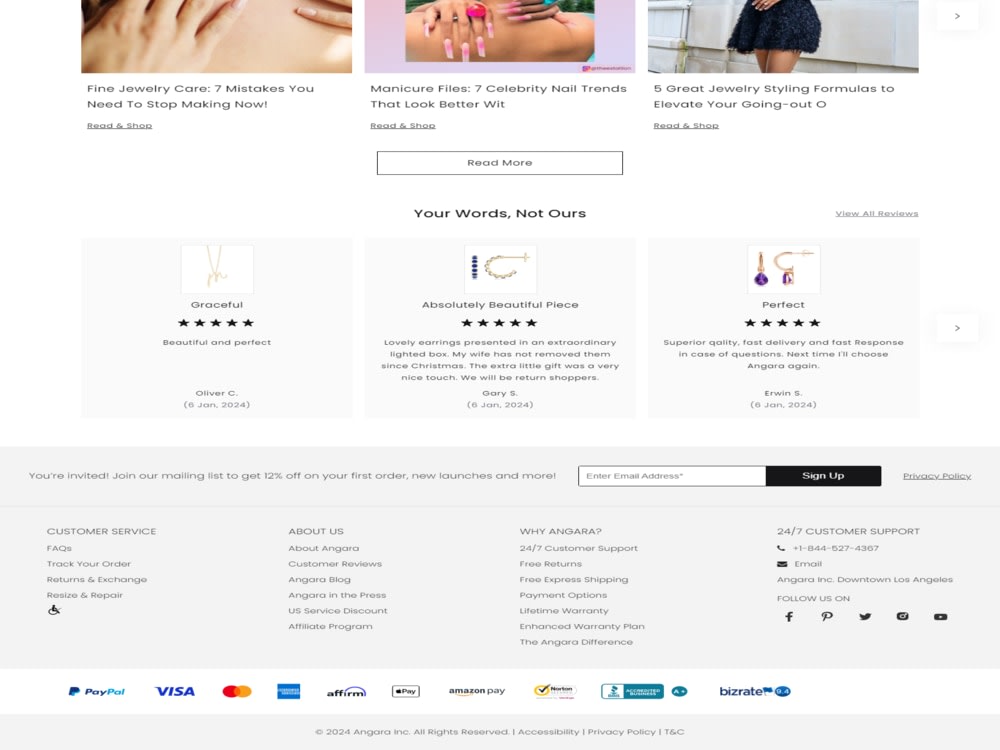Viewport: 1000px width, 750px height.
Task: Click the Sign Up button
Action: (823, 476)
